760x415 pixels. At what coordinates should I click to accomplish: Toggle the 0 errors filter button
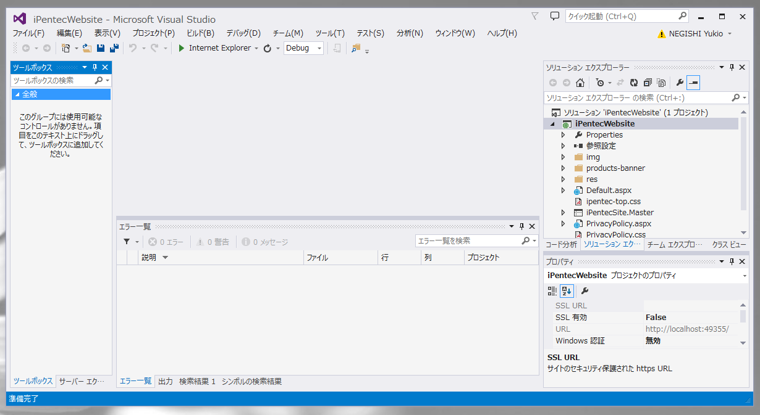(166, 241)
